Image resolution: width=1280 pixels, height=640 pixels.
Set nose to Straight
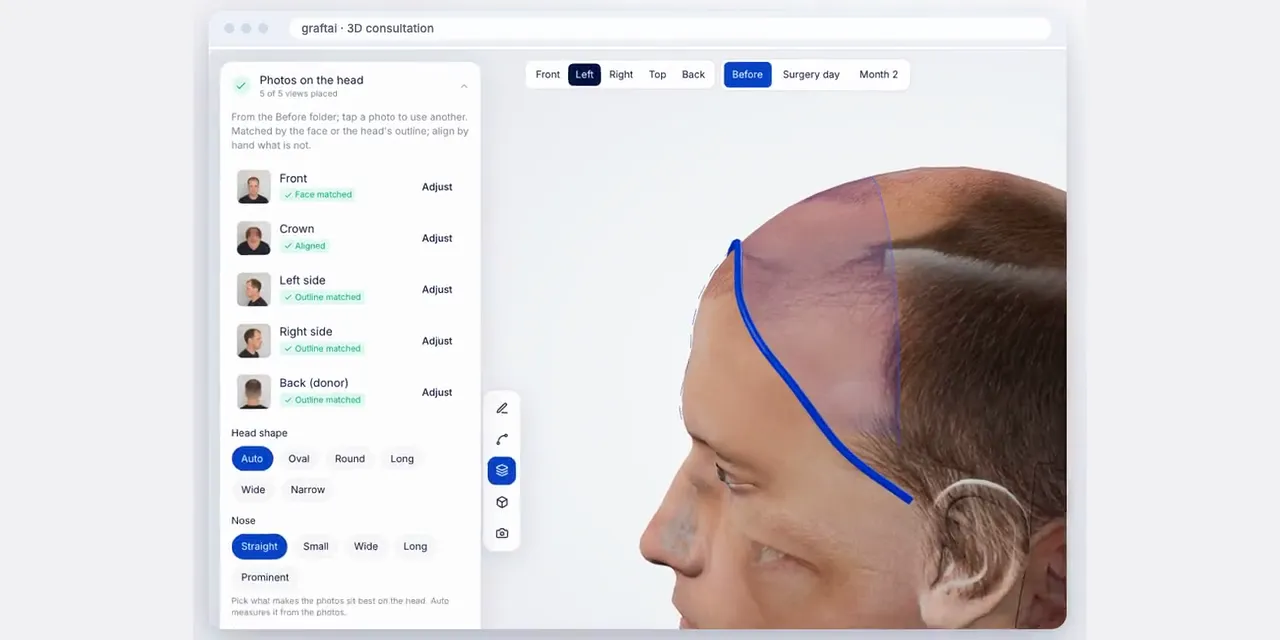click(259, 546)
